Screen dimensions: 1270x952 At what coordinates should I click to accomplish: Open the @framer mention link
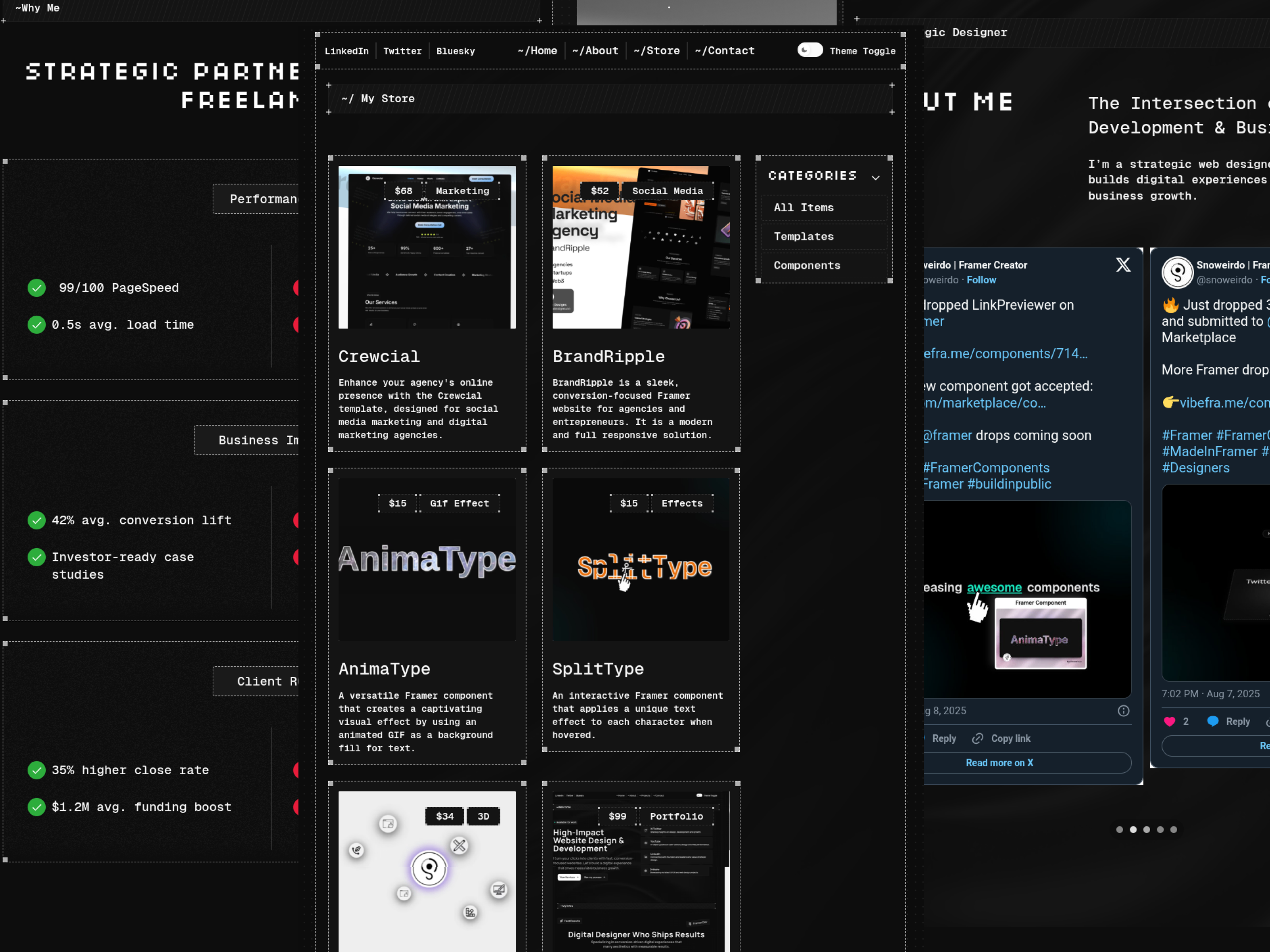(948, 436)
